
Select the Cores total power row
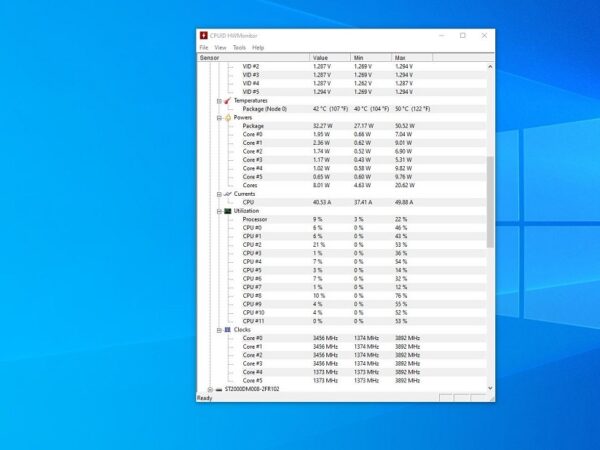click(x=342, y=185)
